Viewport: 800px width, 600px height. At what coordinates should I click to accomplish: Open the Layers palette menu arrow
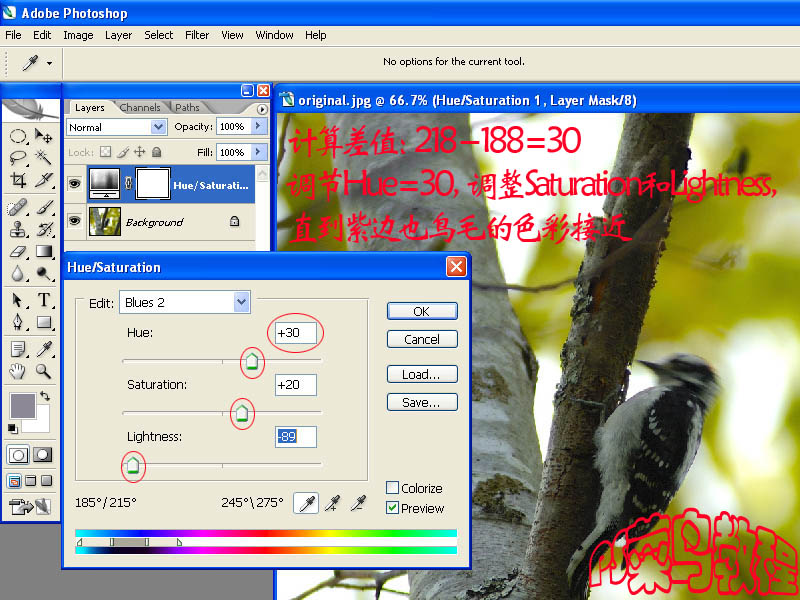pyautogui.click(x=262, y=109)
